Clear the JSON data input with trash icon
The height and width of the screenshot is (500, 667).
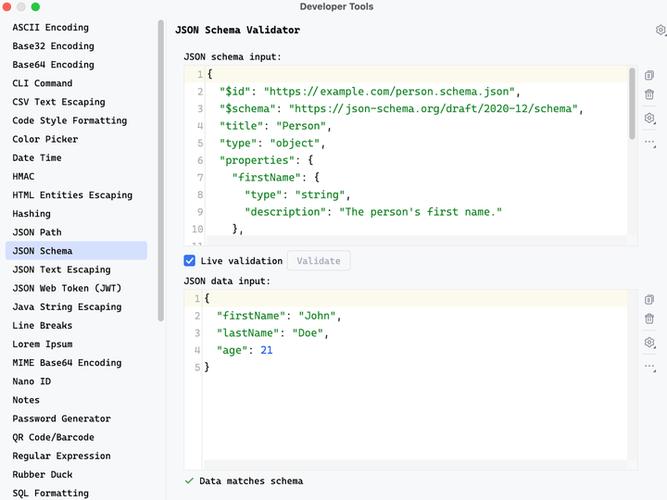(649, 319)
